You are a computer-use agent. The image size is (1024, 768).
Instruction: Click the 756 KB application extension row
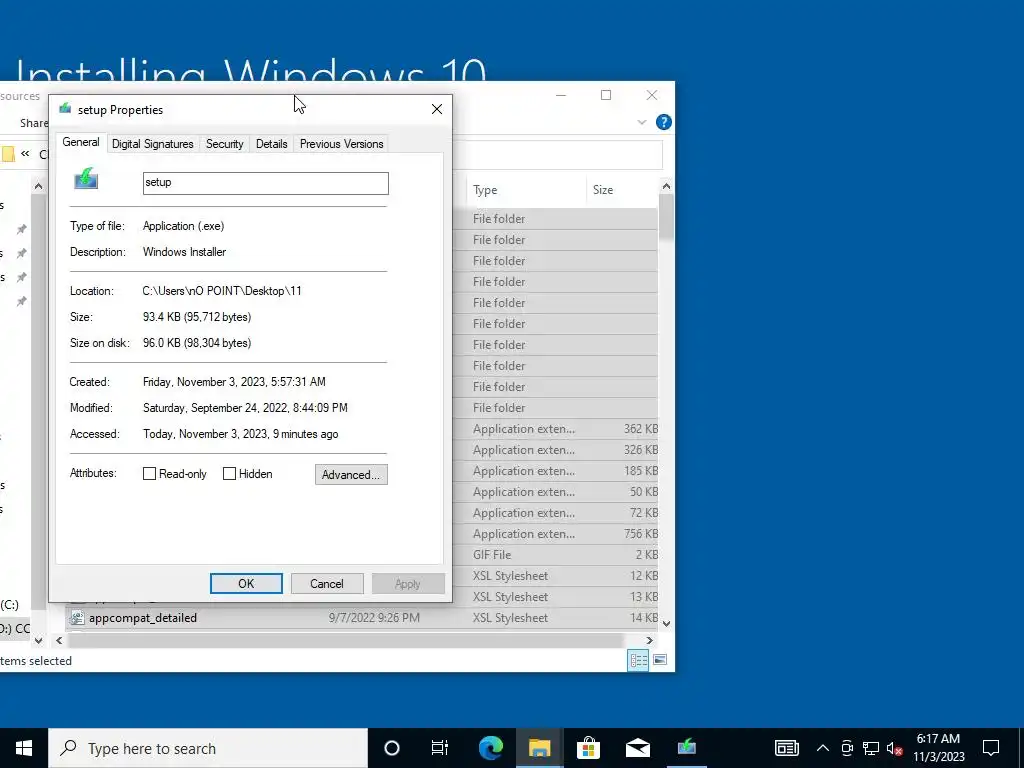(x=555, y=534)
